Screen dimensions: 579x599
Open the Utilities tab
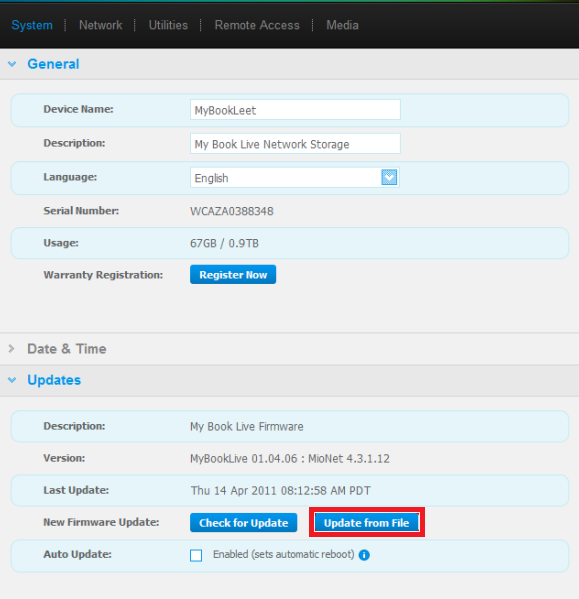point(168,25)
